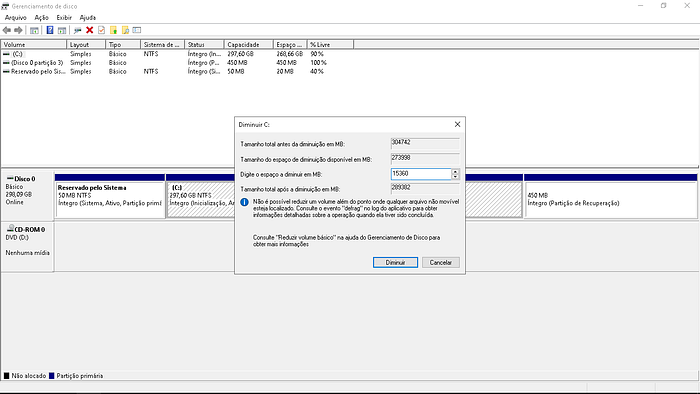The width and height of the screenshot is (700, 394).
Task: Open Help via the blue question mark icon
Action: tap(50, 30)
